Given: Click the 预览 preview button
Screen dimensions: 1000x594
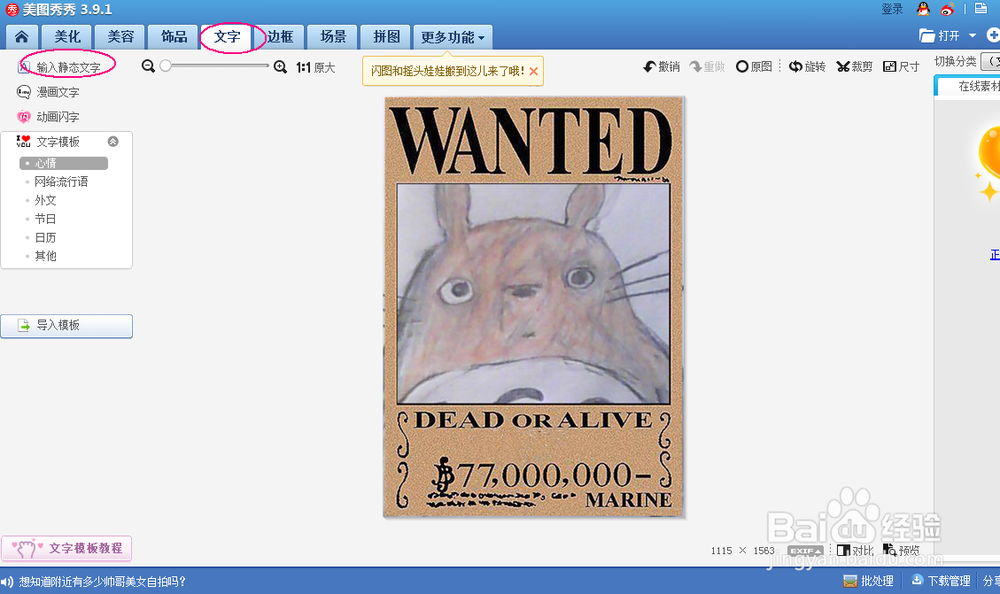Looking at the screenshot, I should [901, 549].
